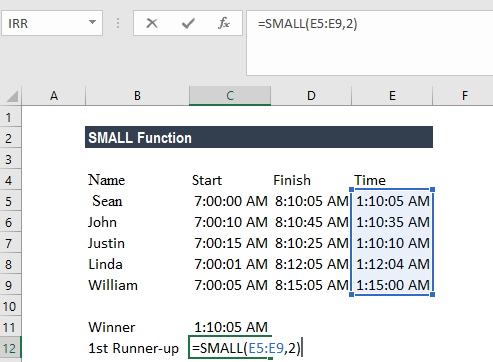Click time cell 1:15:00 AM

click(392, 285)
